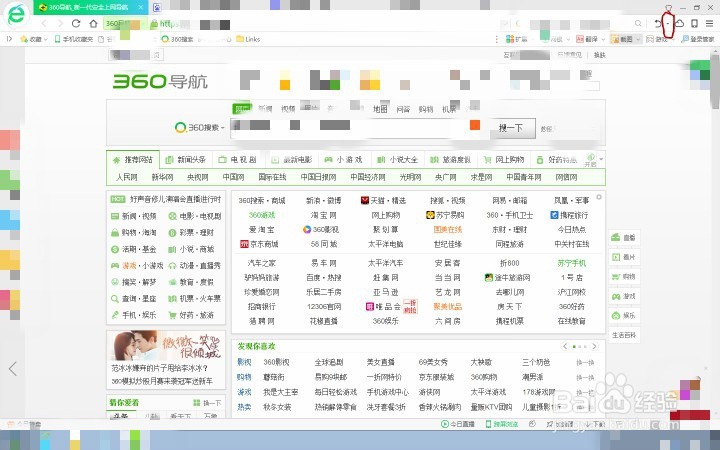The width and height of the screenshot is (720, 450).
Task: Open the 娱乐 right sidebar shortcut
Action: pos(624,315)
